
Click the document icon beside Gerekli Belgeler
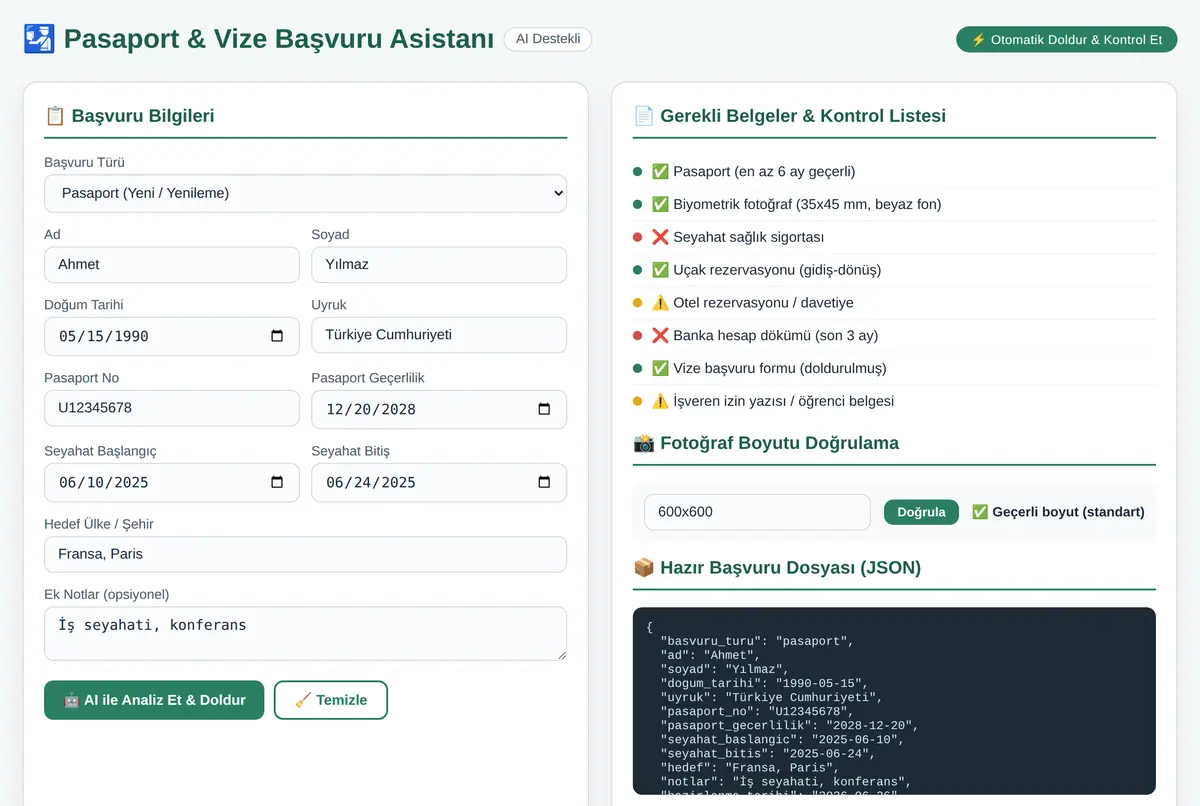point(644,116)
